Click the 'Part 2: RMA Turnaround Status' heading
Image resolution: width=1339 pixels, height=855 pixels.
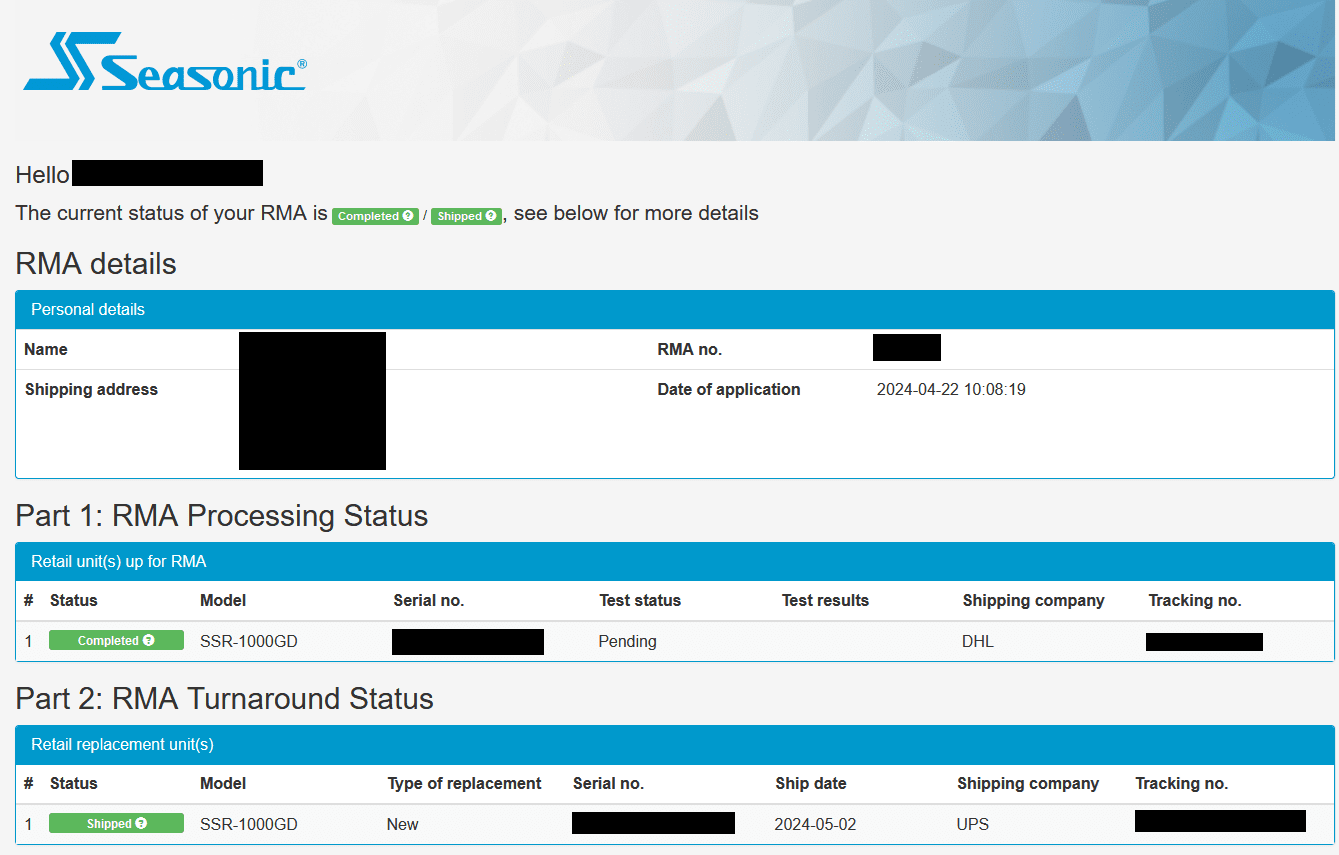(225, 699)
